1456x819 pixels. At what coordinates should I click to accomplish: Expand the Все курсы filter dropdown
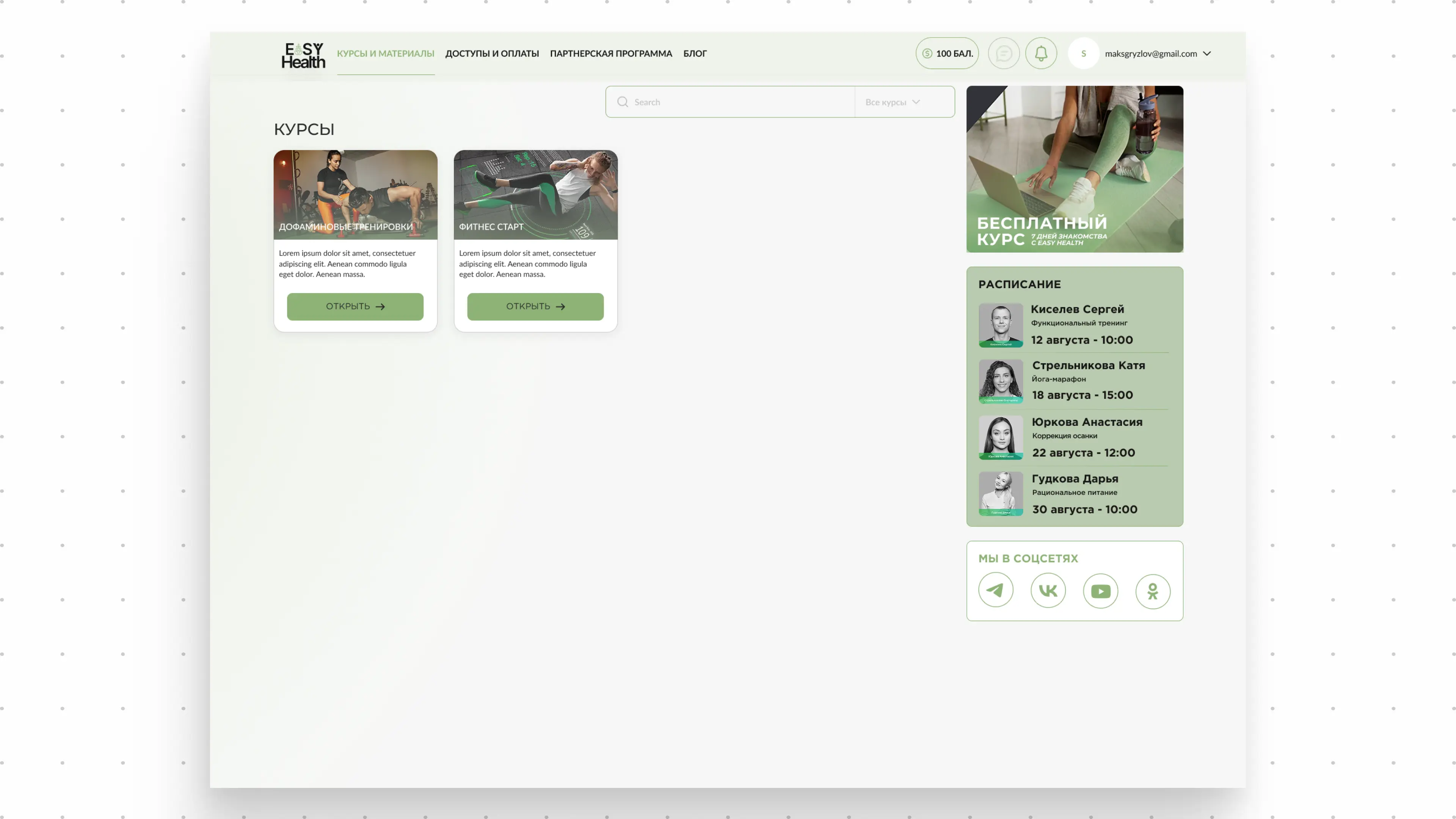point(893,102)
